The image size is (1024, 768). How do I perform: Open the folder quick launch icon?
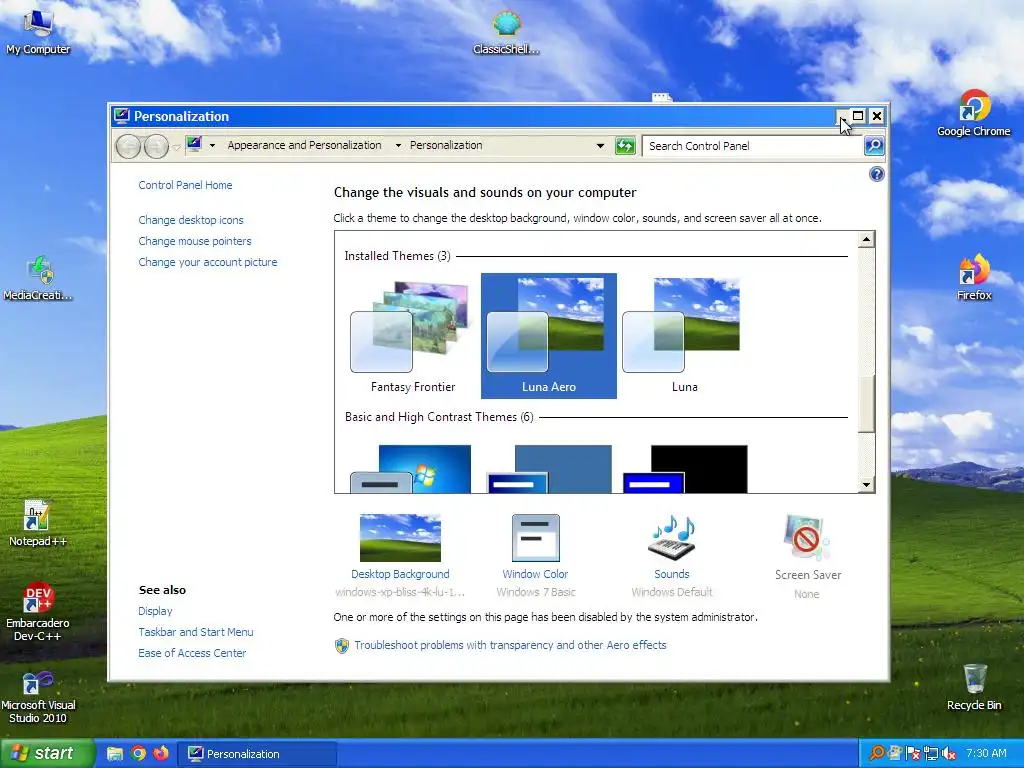coord(115,754)
